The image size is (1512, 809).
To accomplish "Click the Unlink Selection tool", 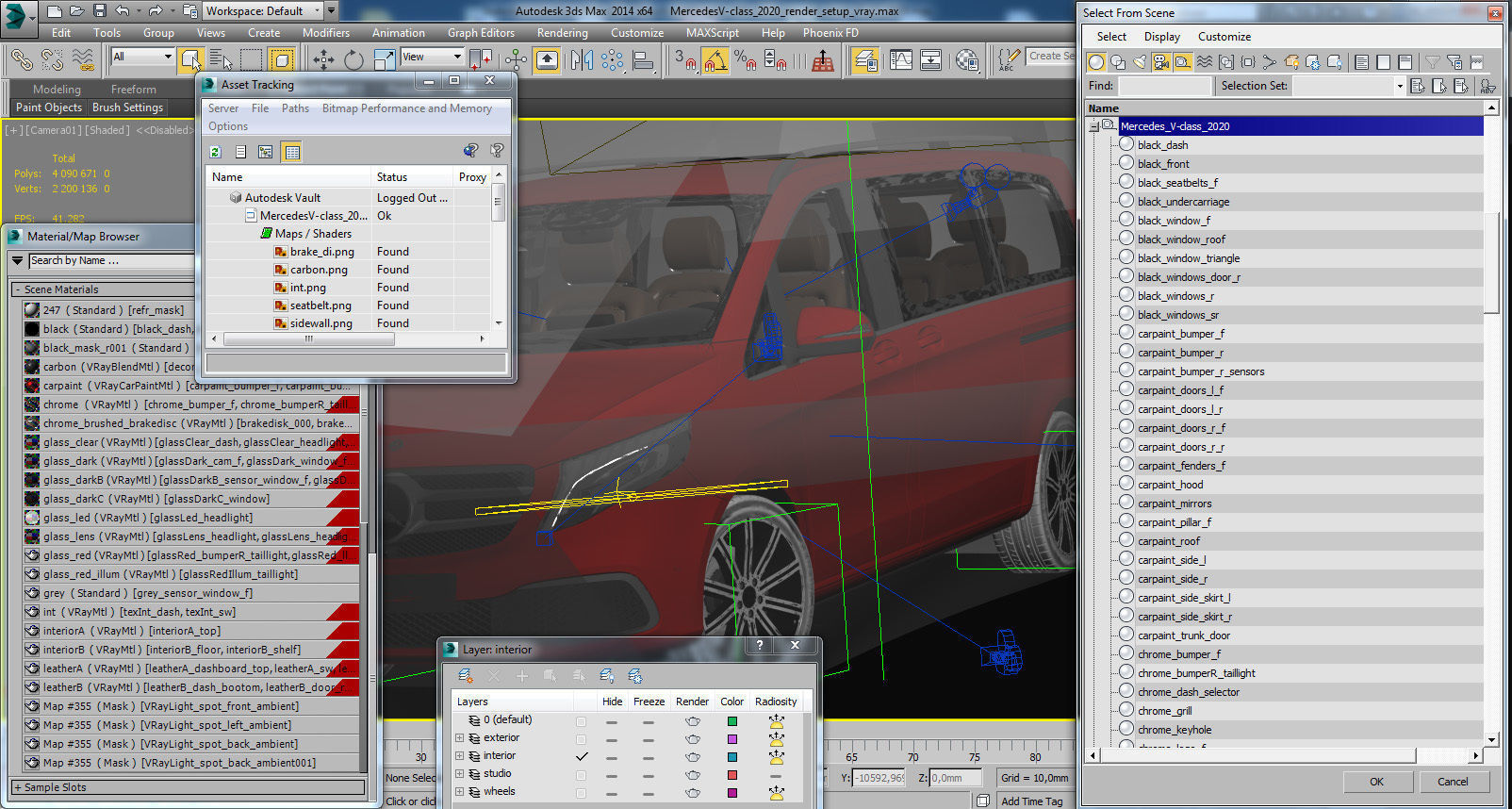I will 52,59.
